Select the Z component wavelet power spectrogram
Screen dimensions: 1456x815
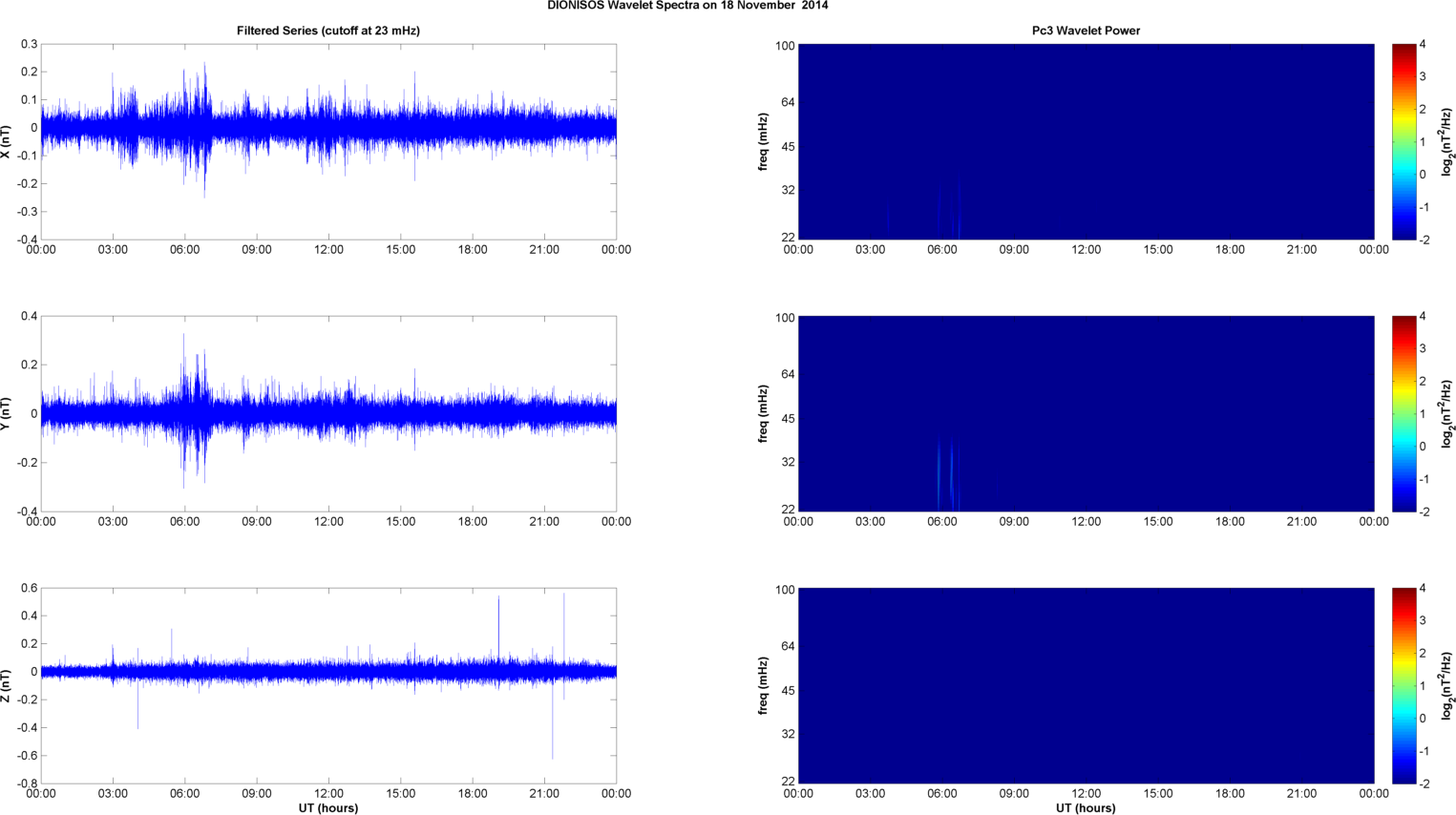[1086, 685]
